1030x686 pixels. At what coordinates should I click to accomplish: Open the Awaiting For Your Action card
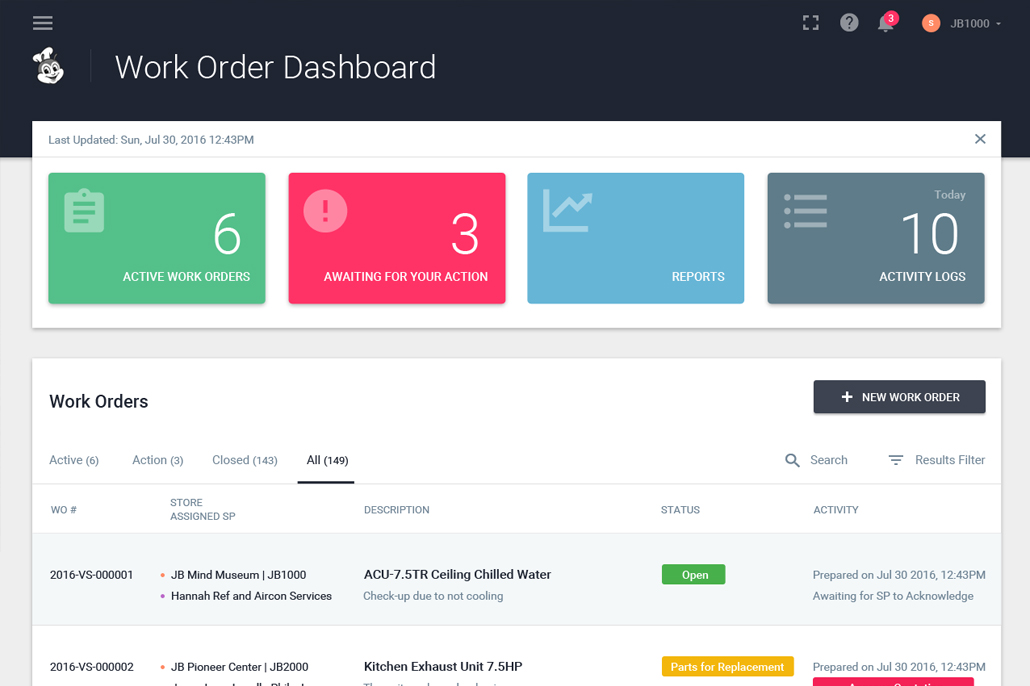click(397, 238)
